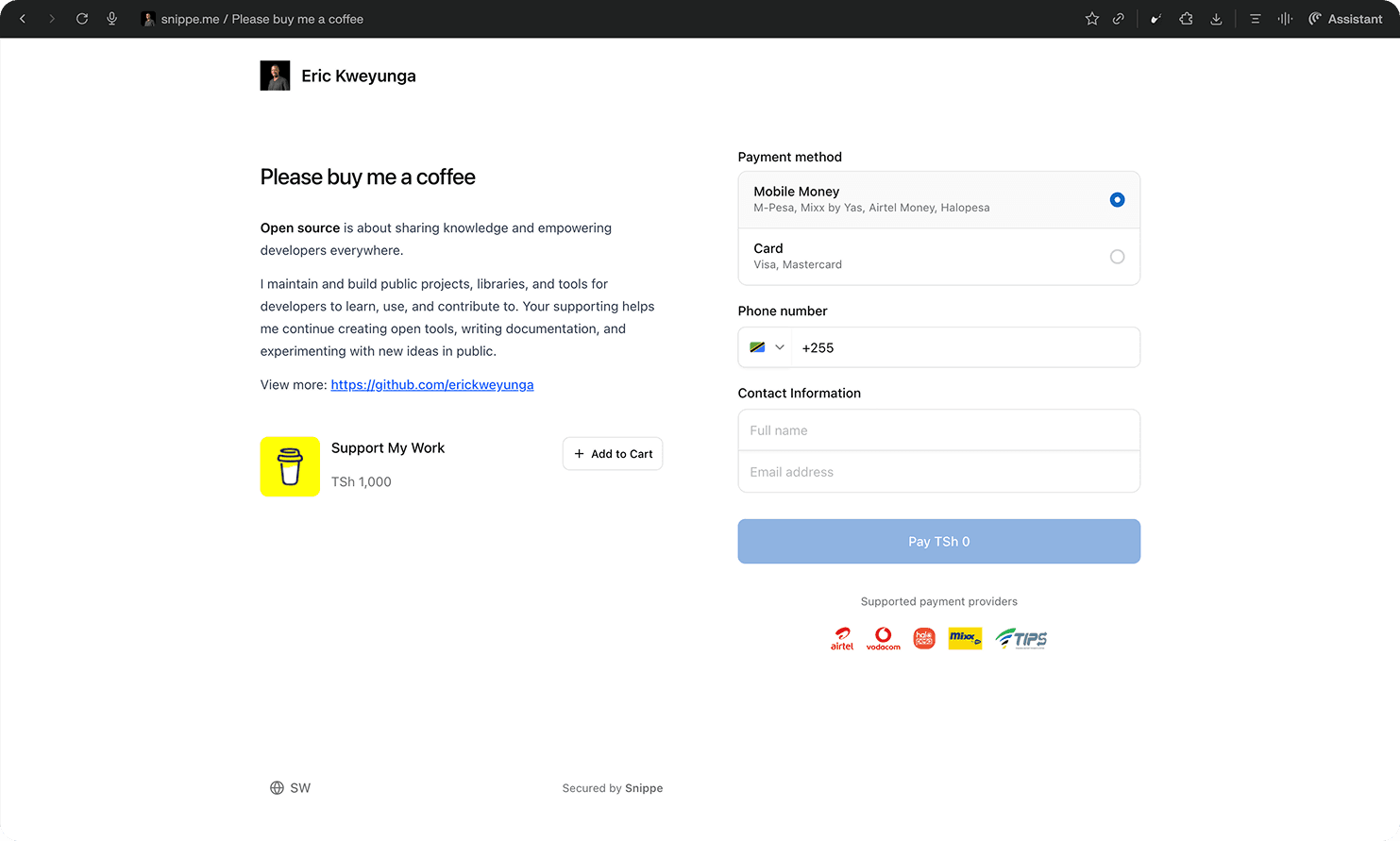1400x841 pixels.
Task: Click the Airtel payment provider logo
Action: tap(841, 638)
